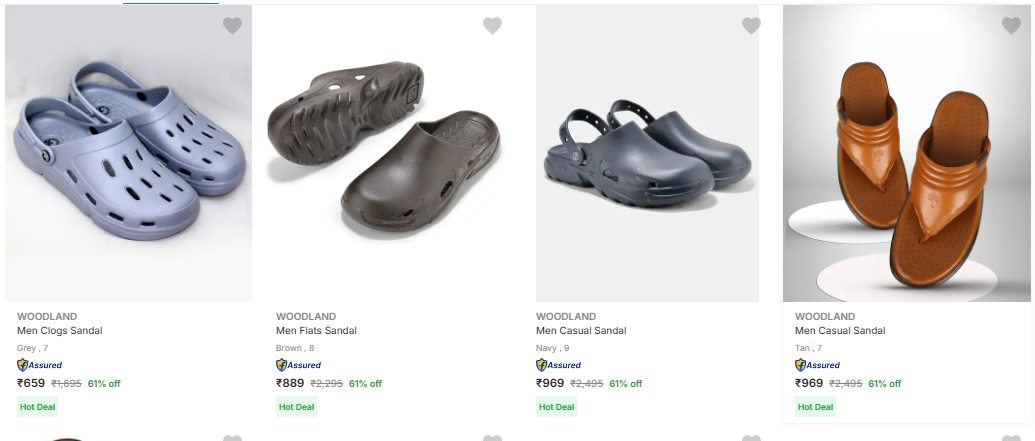Click Assured badge under Navy casual sandal
Viewport: 1035px width, 441px height.
(x=559, y=365)
